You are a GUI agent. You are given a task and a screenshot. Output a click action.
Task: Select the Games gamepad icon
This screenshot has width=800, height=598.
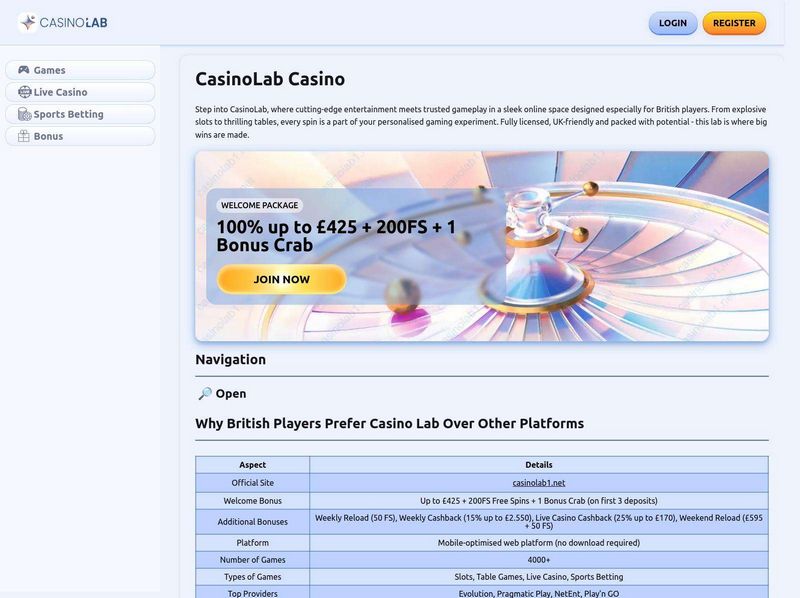point(23,69)
